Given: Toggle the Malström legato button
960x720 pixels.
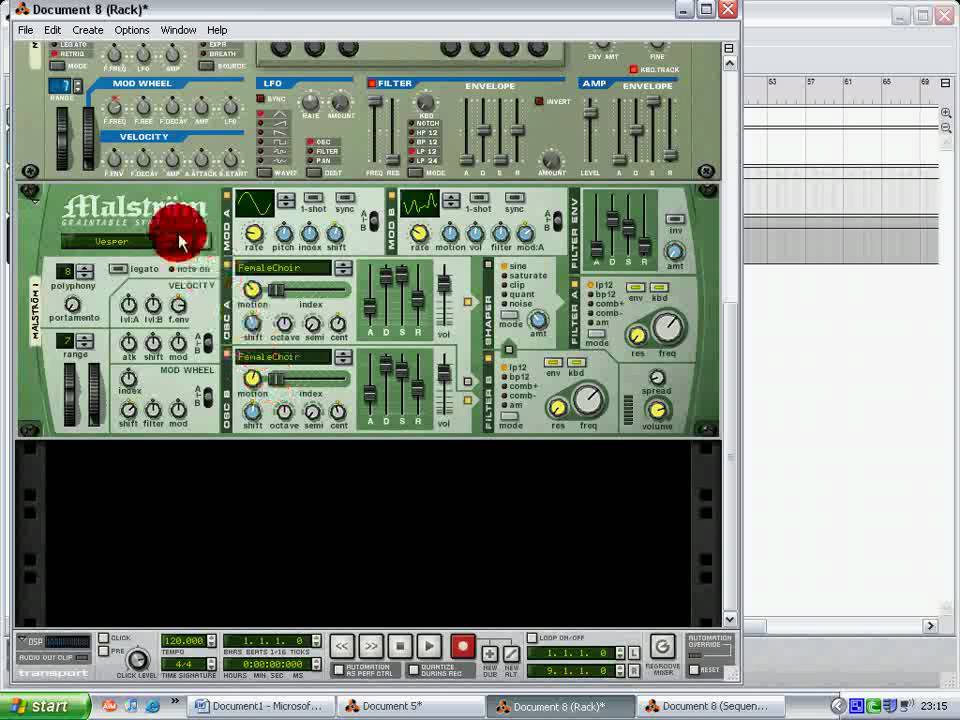Looking at the screenshot, I should click(118, 269).
